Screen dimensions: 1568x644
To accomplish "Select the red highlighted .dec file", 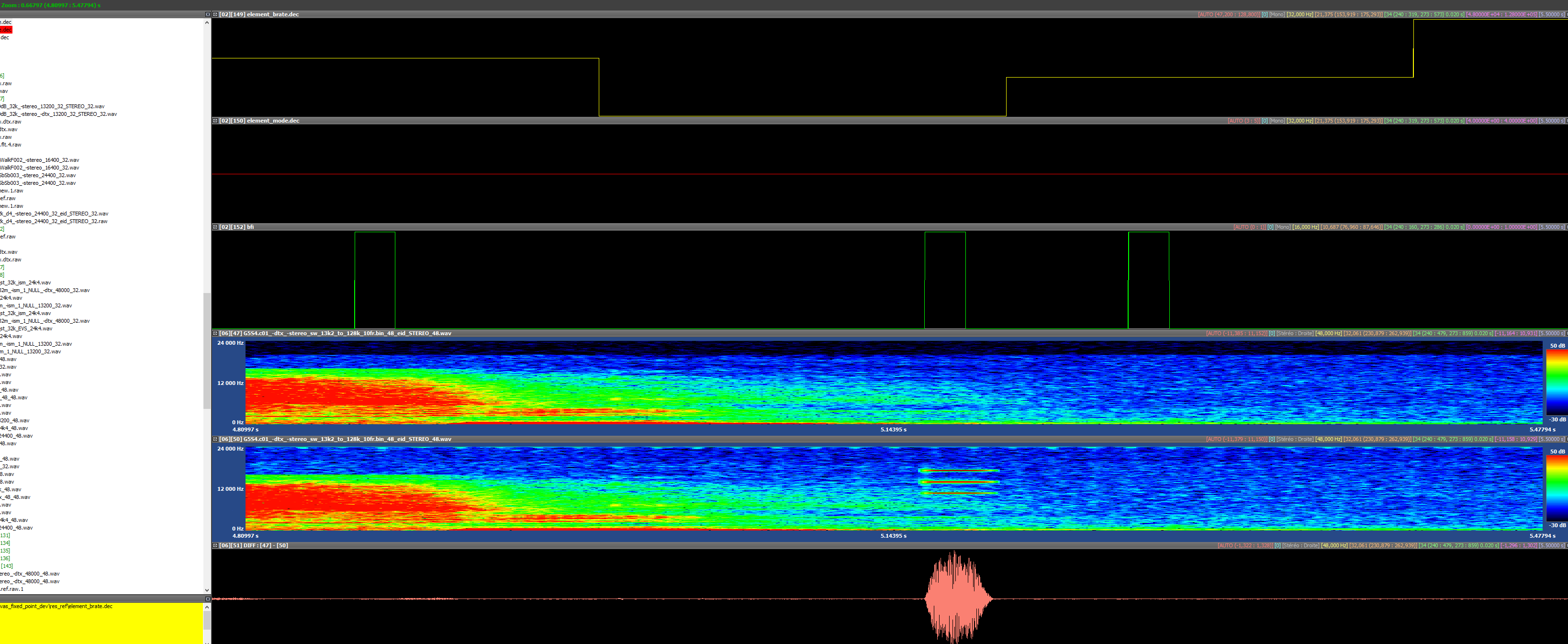I will [5, 30].
